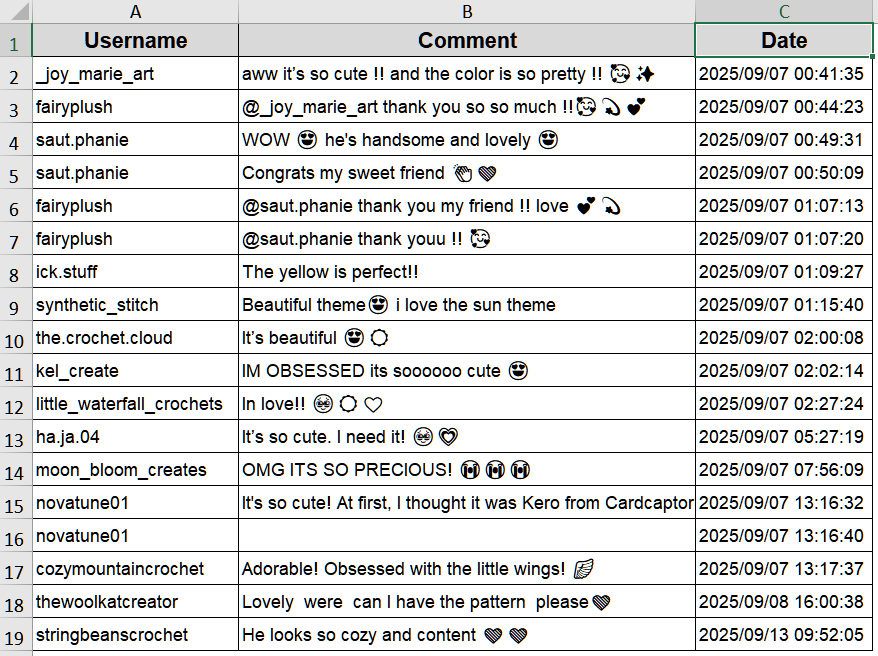Select row 1 by its row number

16,41
